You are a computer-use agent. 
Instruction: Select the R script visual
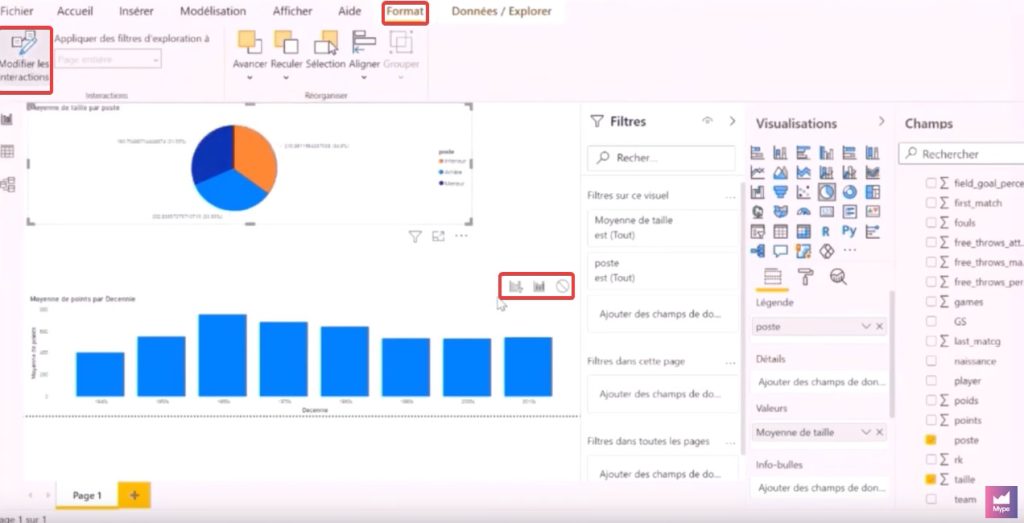tap(826, 231)
